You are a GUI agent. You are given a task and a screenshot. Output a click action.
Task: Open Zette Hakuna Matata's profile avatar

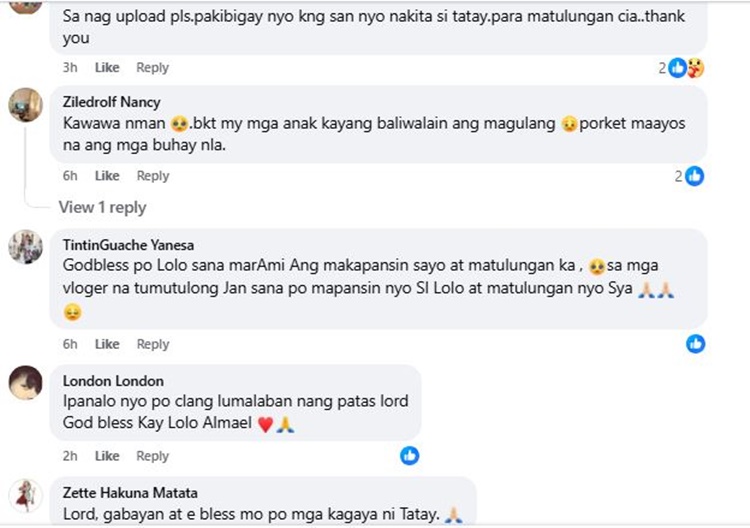(25, 495)
